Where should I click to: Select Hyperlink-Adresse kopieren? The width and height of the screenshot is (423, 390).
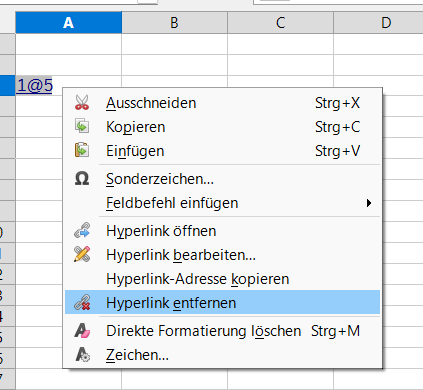tap(222, 279)
